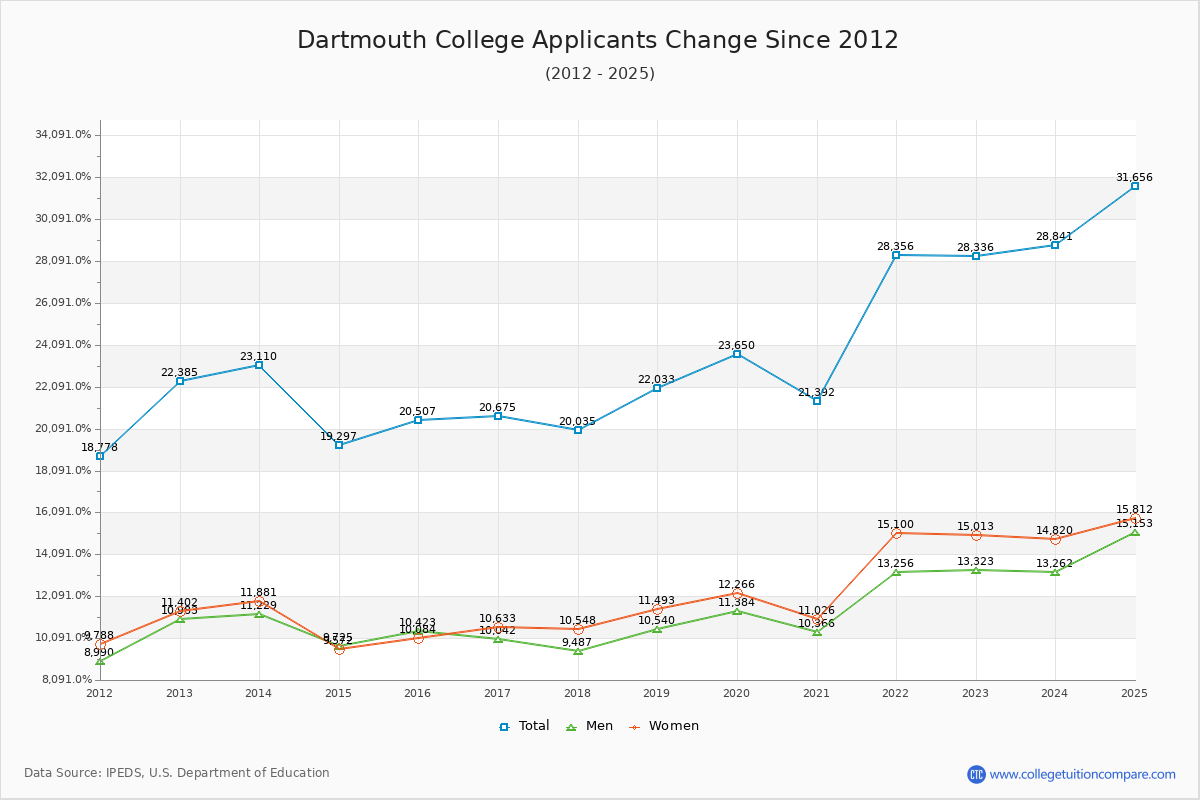Click the 2025 year axis label
The height and width of the screenshot is (800, 1200).
coord(1135,691)
